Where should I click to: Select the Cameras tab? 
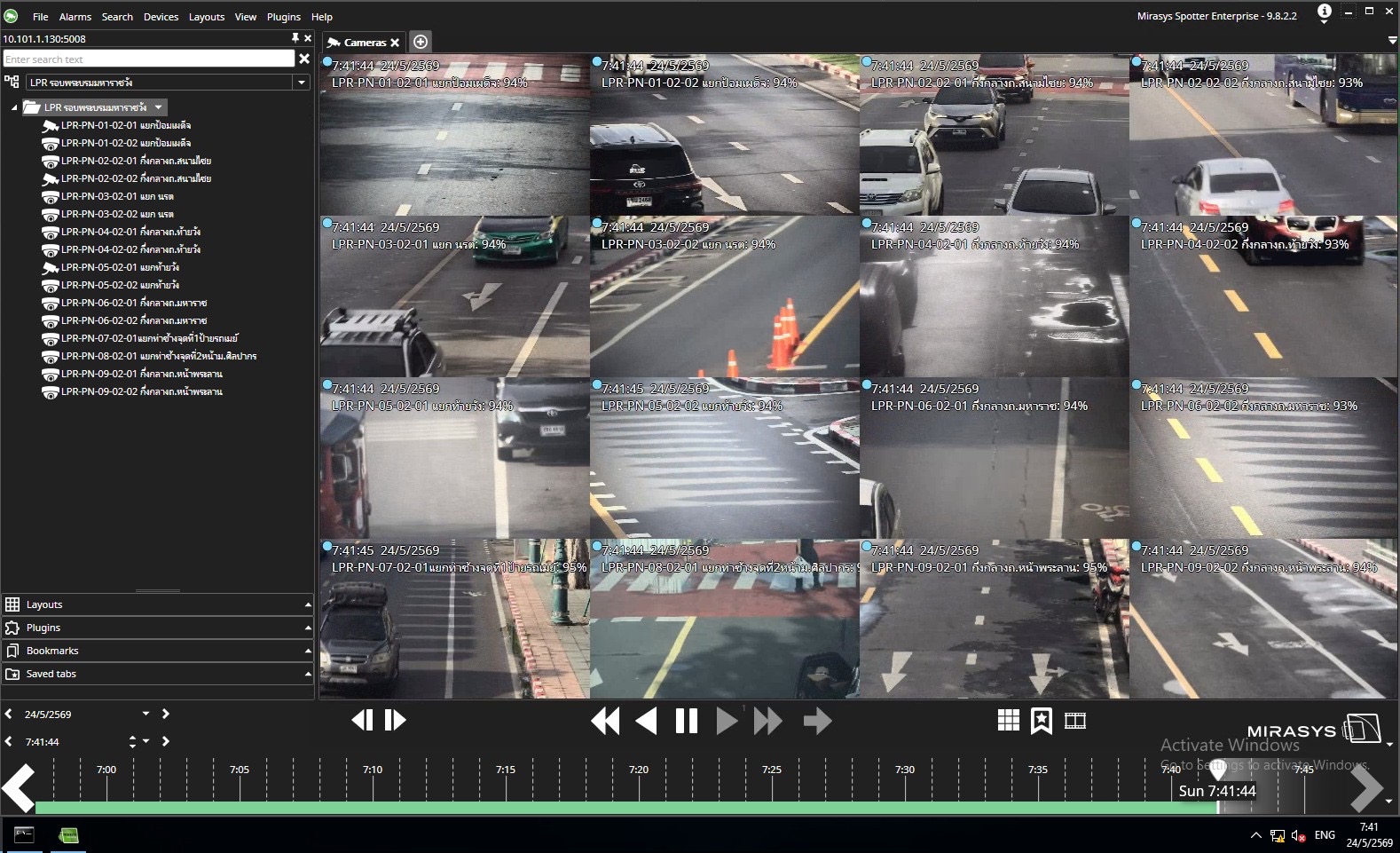coord(365,43)
